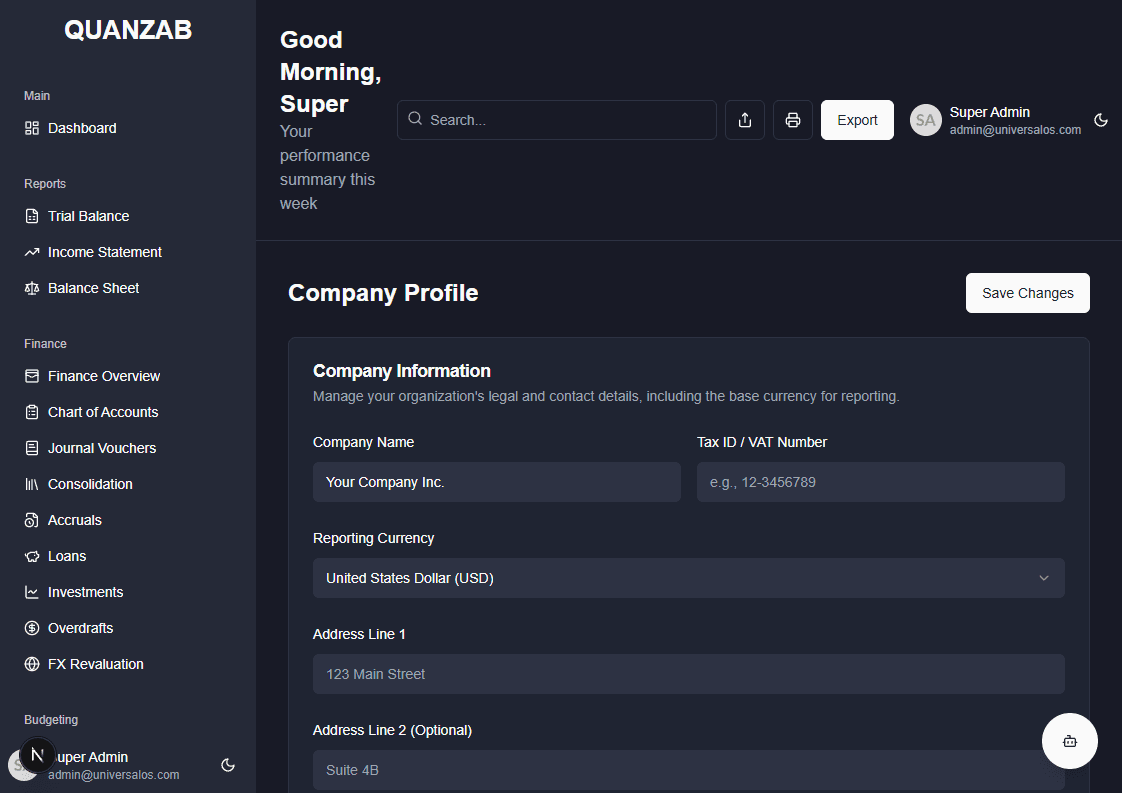Click the Balance Sheet scales icon

[x=31, y=288]
